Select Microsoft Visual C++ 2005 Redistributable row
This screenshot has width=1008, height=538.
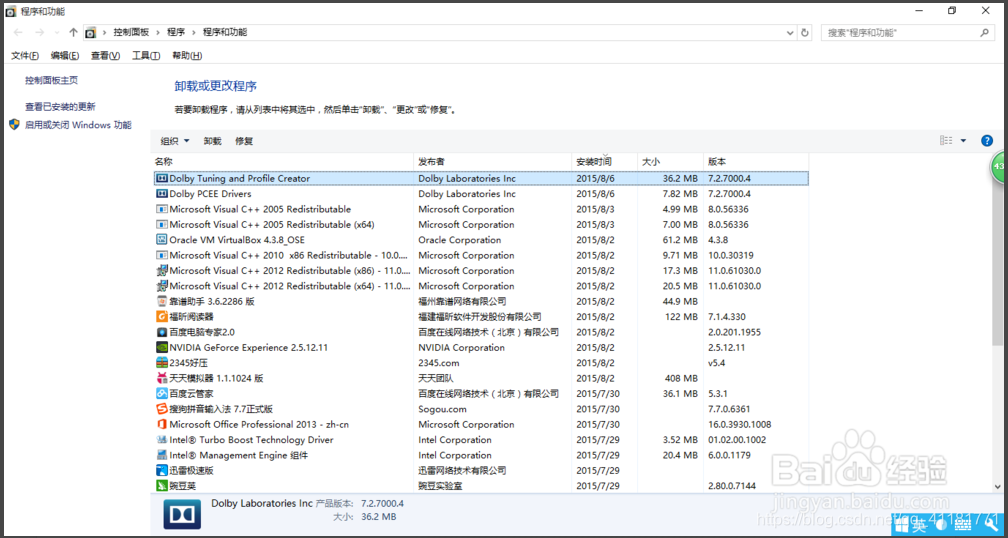(481, 210)
